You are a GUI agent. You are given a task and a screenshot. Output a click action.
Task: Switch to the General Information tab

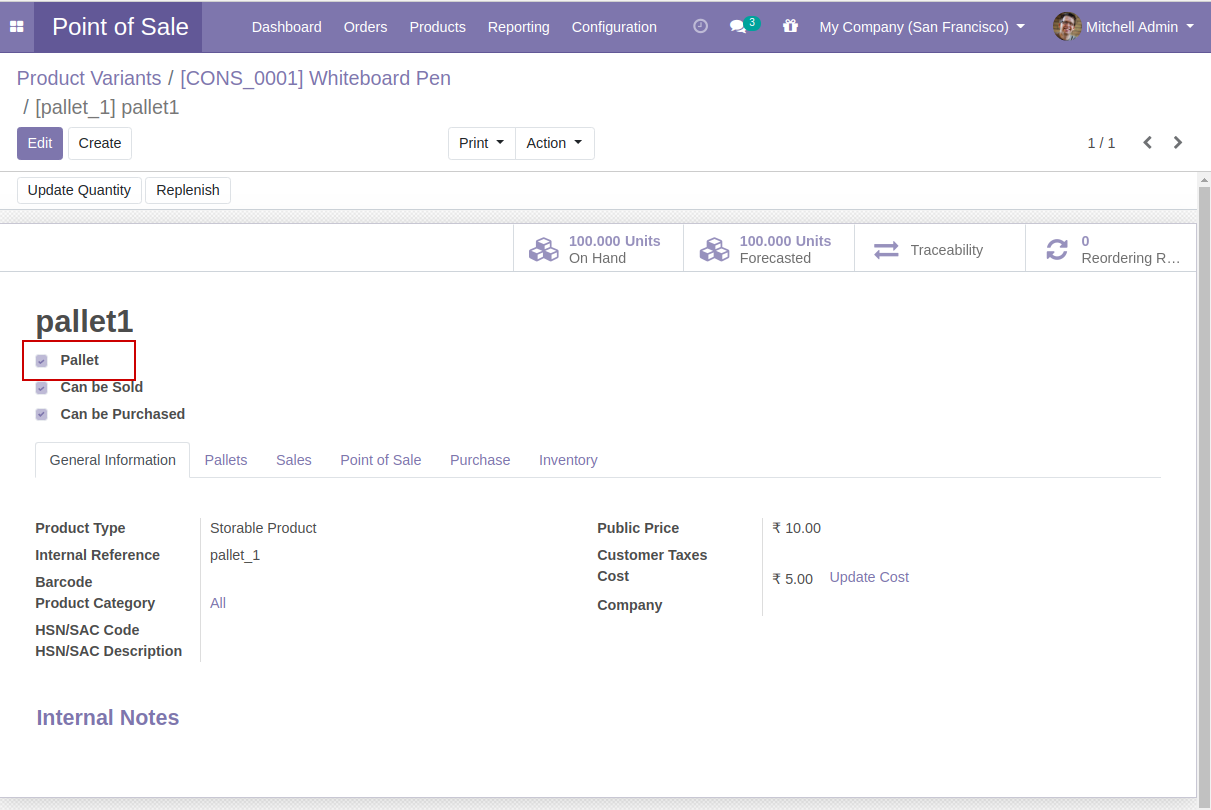[x=113, y=460]
